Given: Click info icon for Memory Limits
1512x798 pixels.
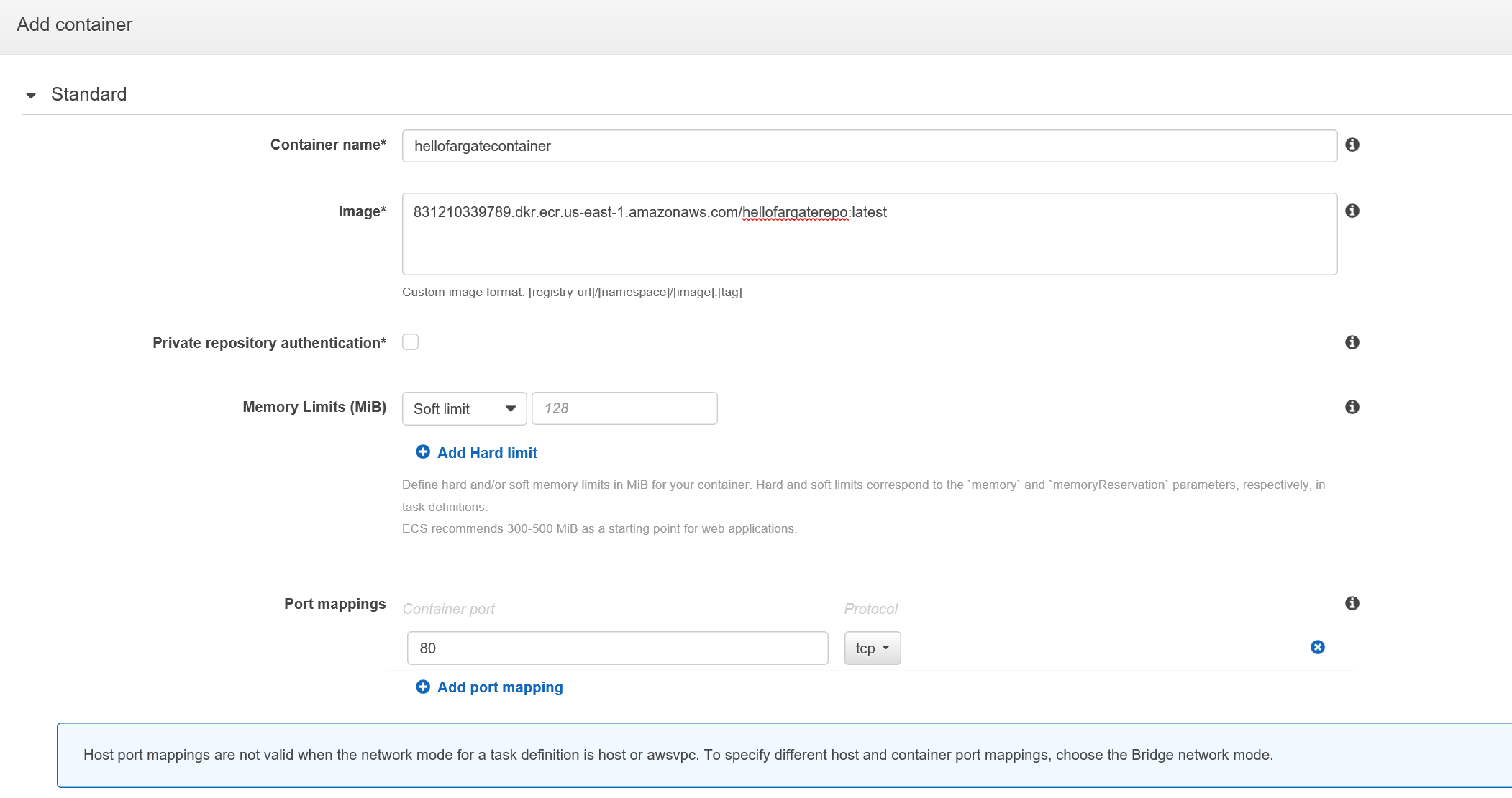Looking at the screenshot, I should (x=1352, y=407).
